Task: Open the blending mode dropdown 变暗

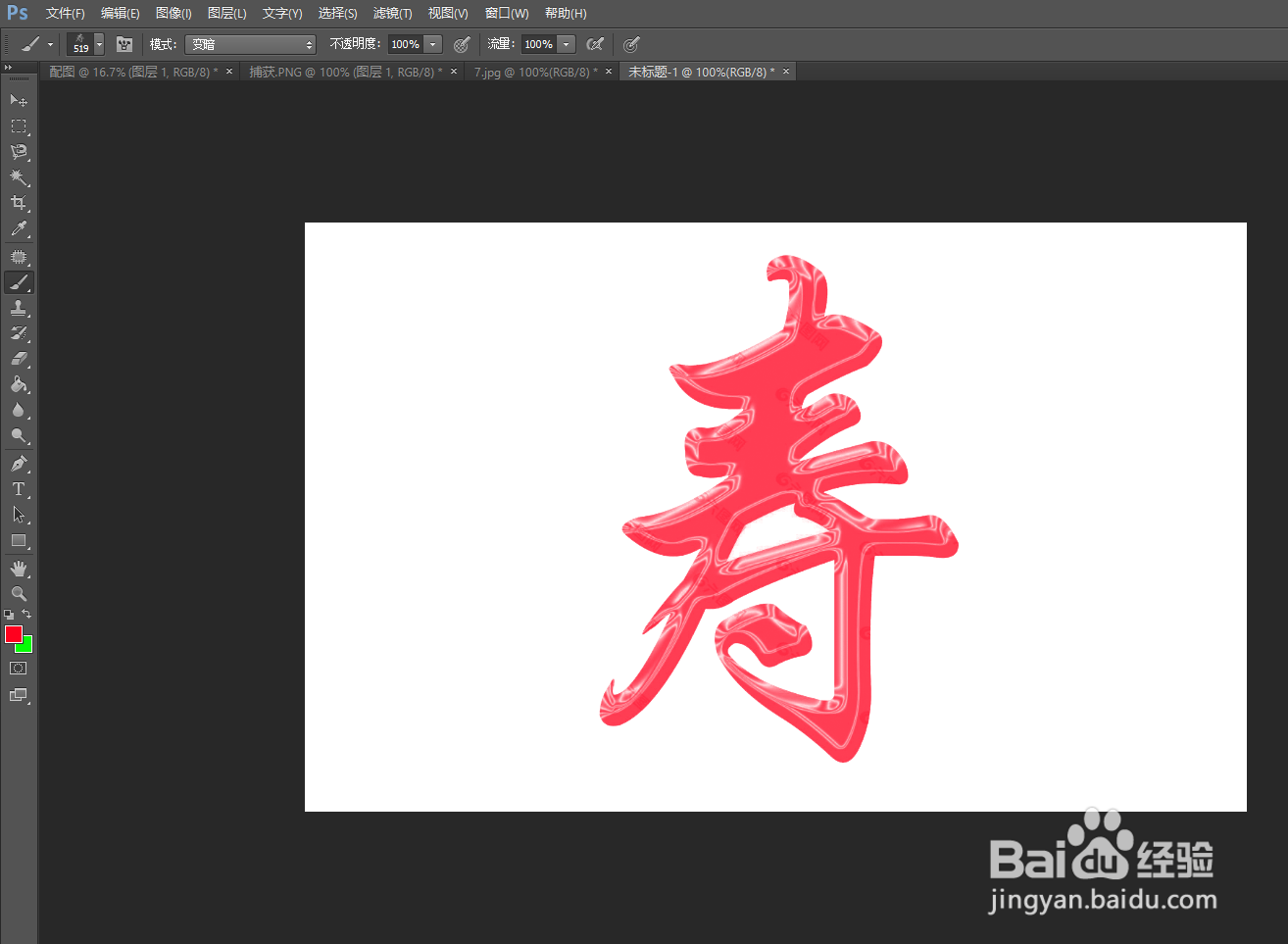Action: tap(251, 44)
